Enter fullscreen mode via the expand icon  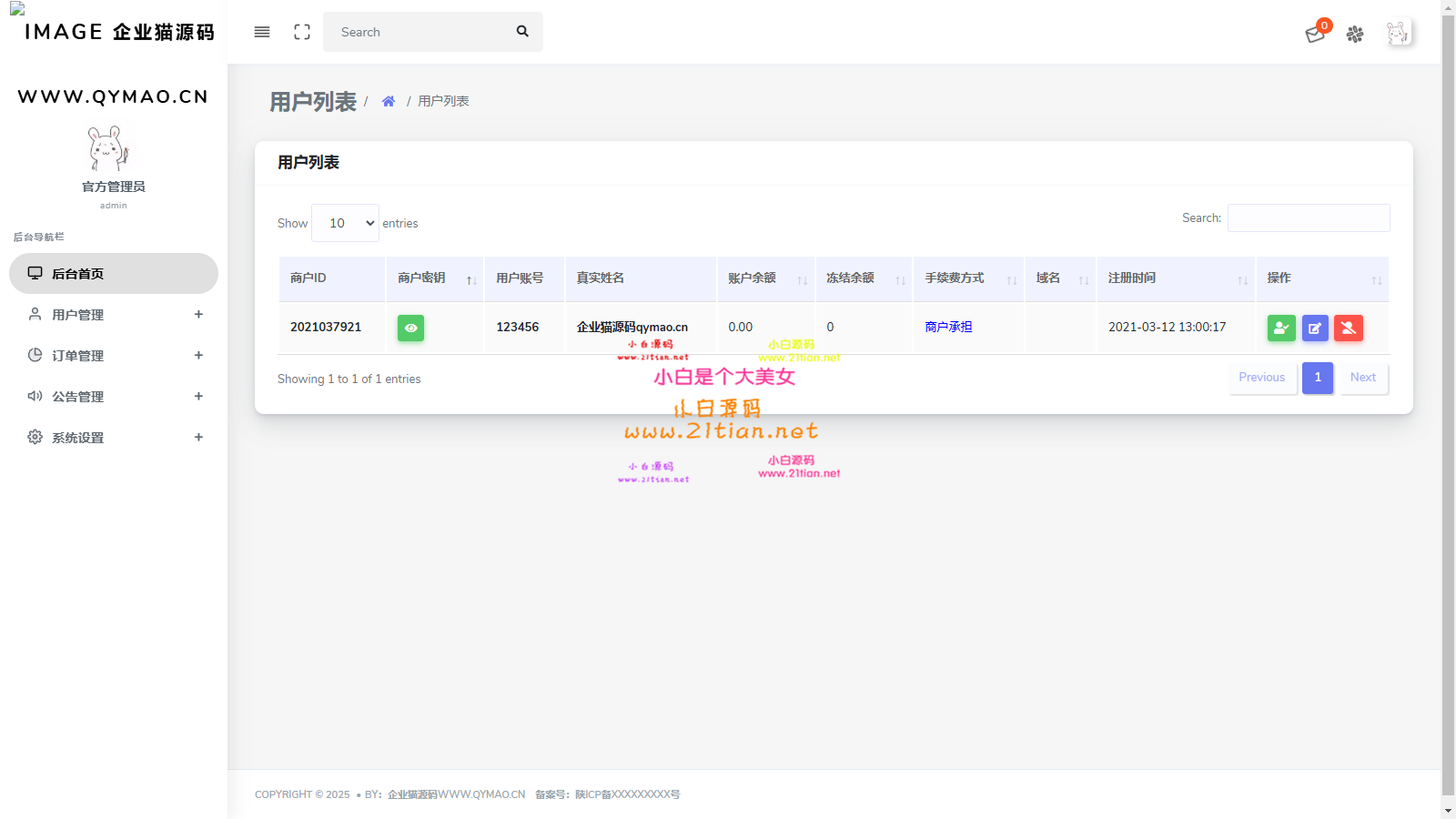pos(302,32)
